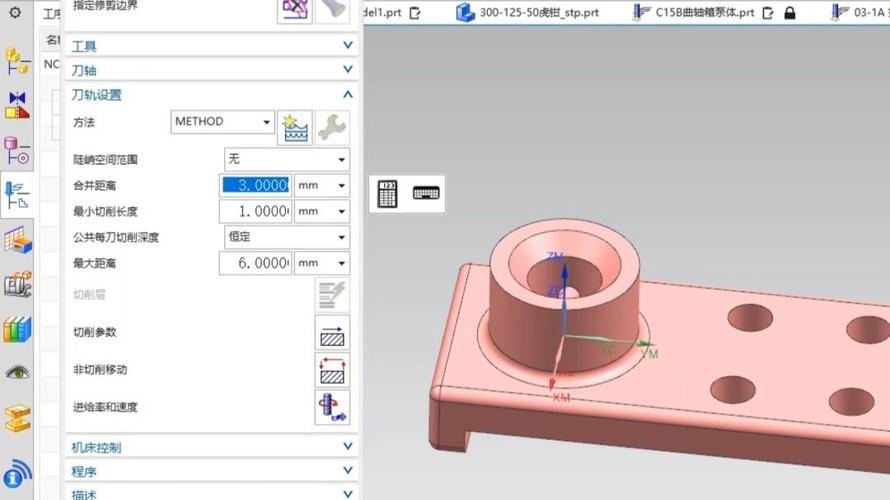Click the edit method wrench icon

point(332,126)
